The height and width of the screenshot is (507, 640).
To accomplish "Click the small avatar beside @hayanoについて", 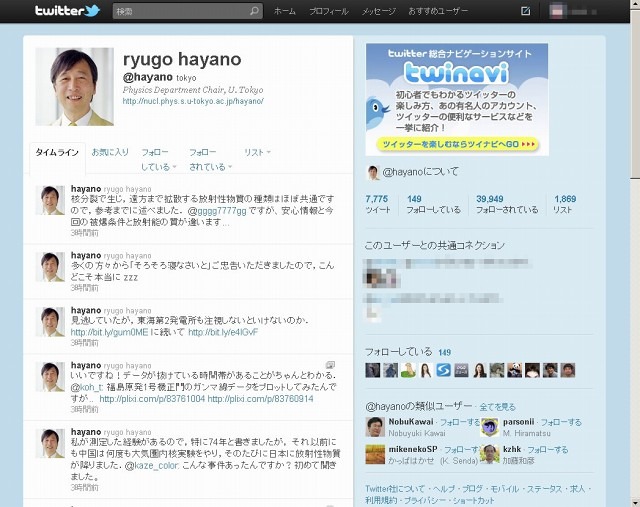I will pos(373,172).
